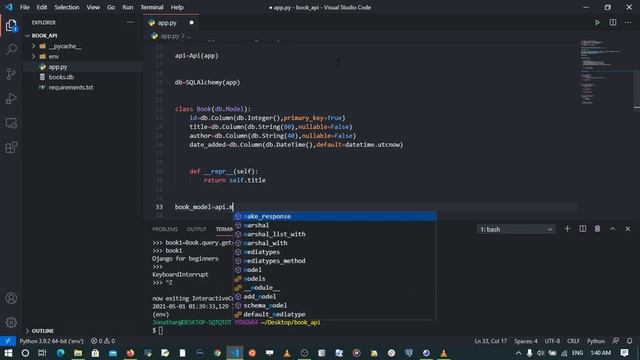Image resolution: width=640 pixels, height=360 pixels.
Task: Choose default_mediatype suggestion
Action: pyautogui.click(x=335, y=315)
